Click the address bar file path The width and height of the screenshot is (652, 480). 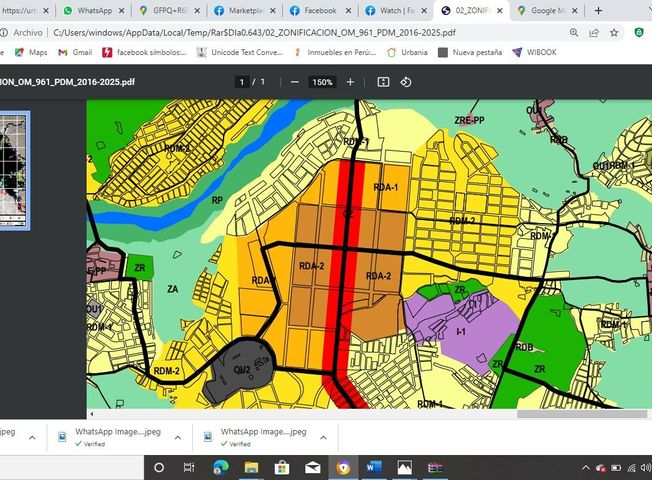click(254, 32)
